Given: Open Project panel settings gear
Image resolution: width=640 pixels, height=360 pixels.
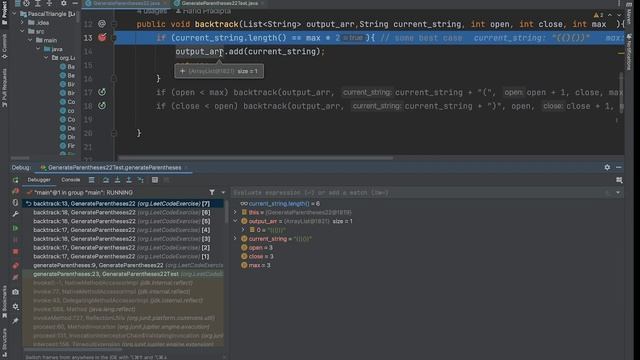Looking at the screenshot, I should (63, 3).
